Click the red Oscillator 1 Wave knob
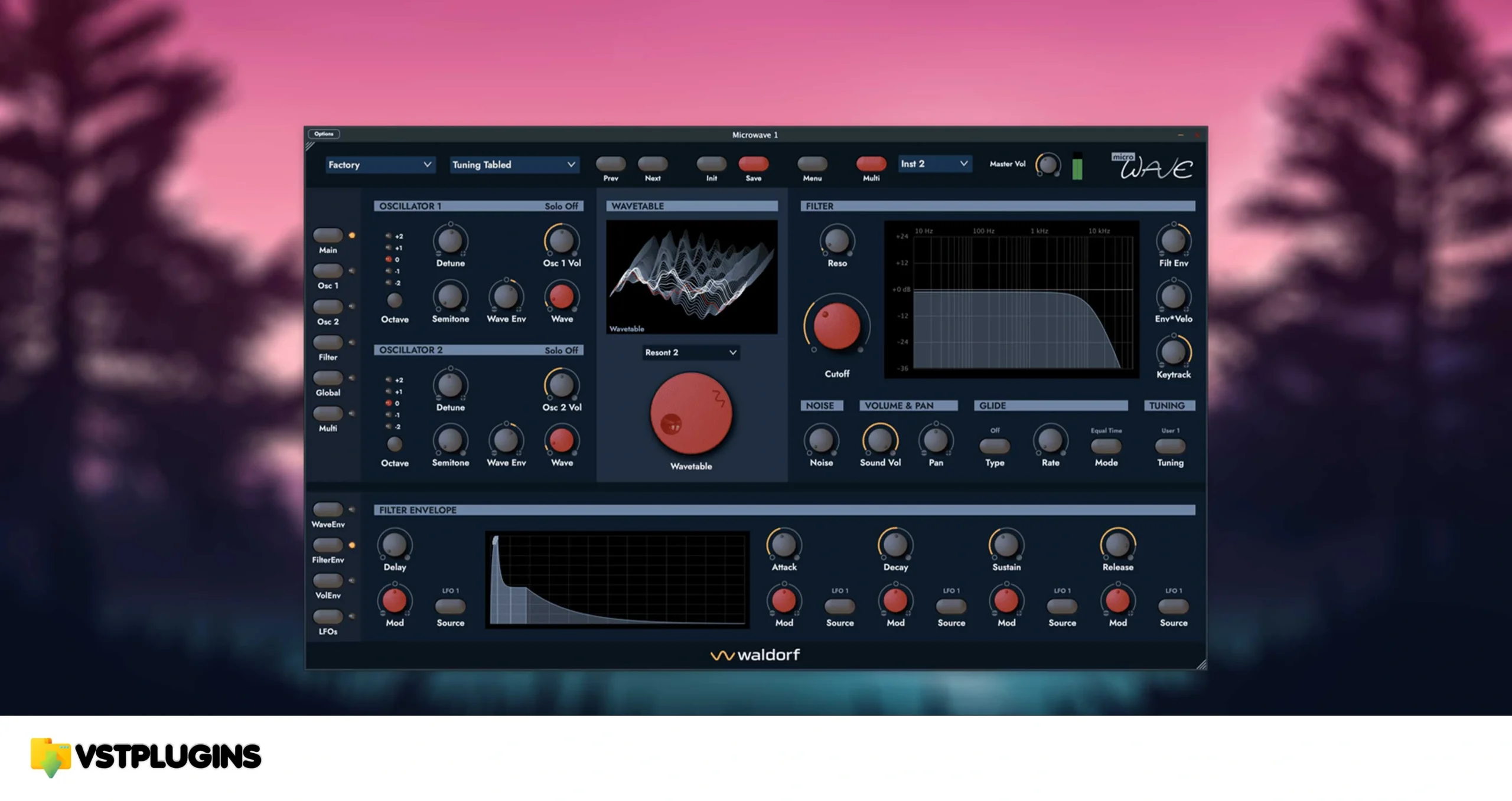This screenshot has width=1512, height=801. coord(561,296)
